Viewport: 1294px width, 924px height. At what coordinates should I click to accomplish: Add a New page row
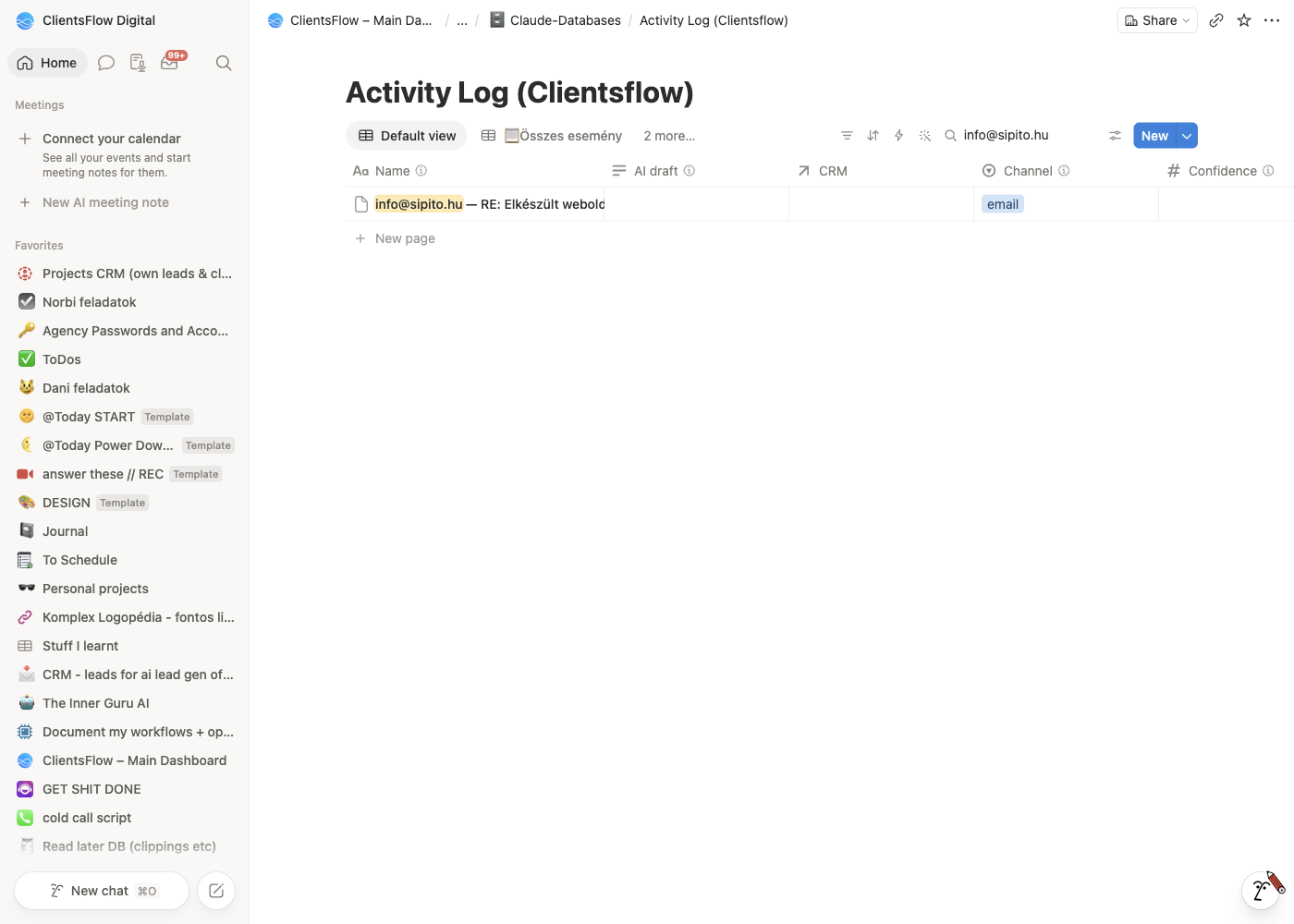tap(396, 238)
